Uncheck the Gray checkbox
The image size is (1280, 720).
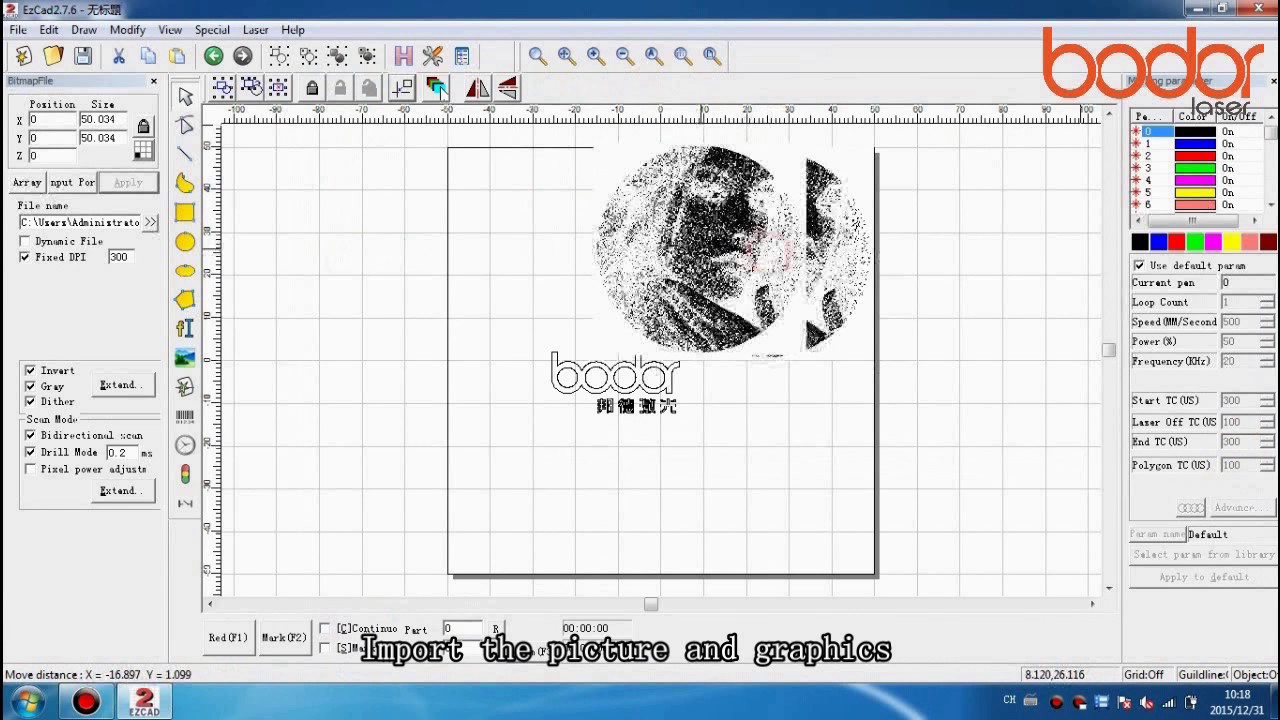click(x=30, y=386)
